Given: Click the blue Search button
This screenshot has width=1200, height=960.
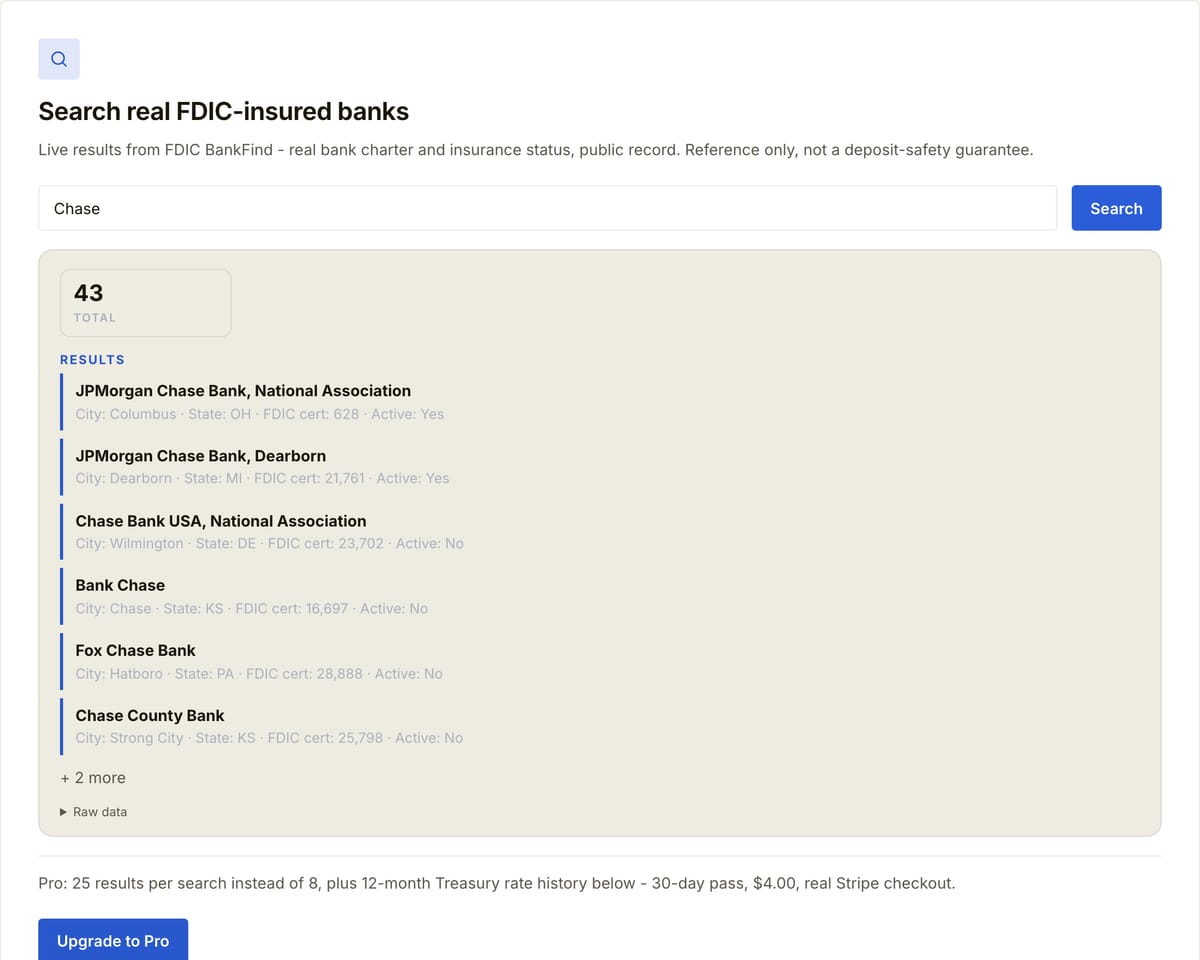Looking at the screenshot, I should 1116,208.
